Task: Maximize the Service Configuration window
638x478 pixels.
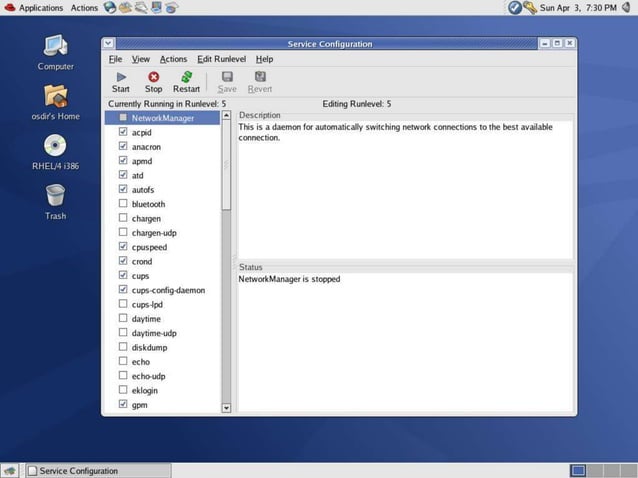Action: [557, 43]
